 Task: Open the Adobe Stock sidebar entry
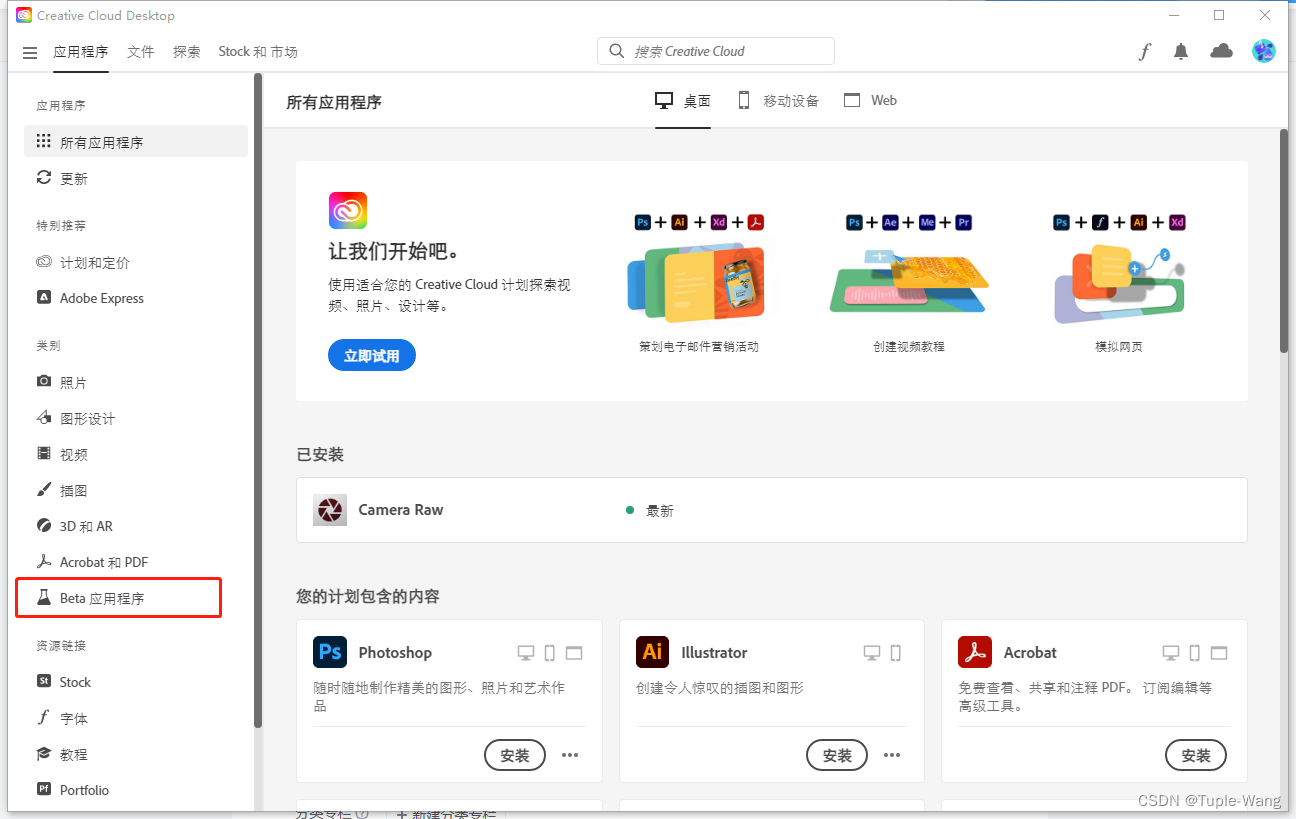coord(74,681)
